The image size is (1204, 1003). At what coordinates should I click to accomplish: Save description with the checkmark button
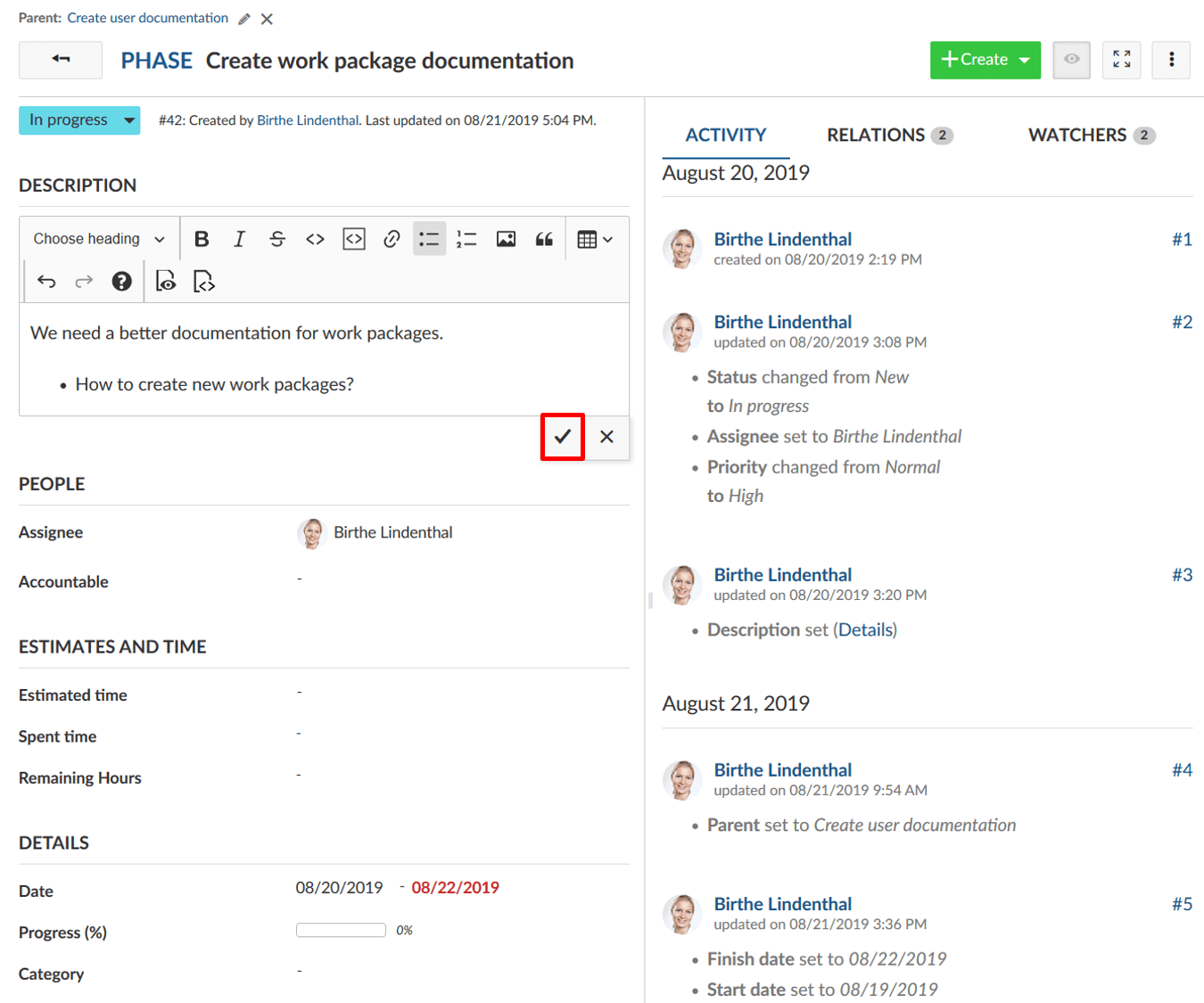[x=563, y=437]
